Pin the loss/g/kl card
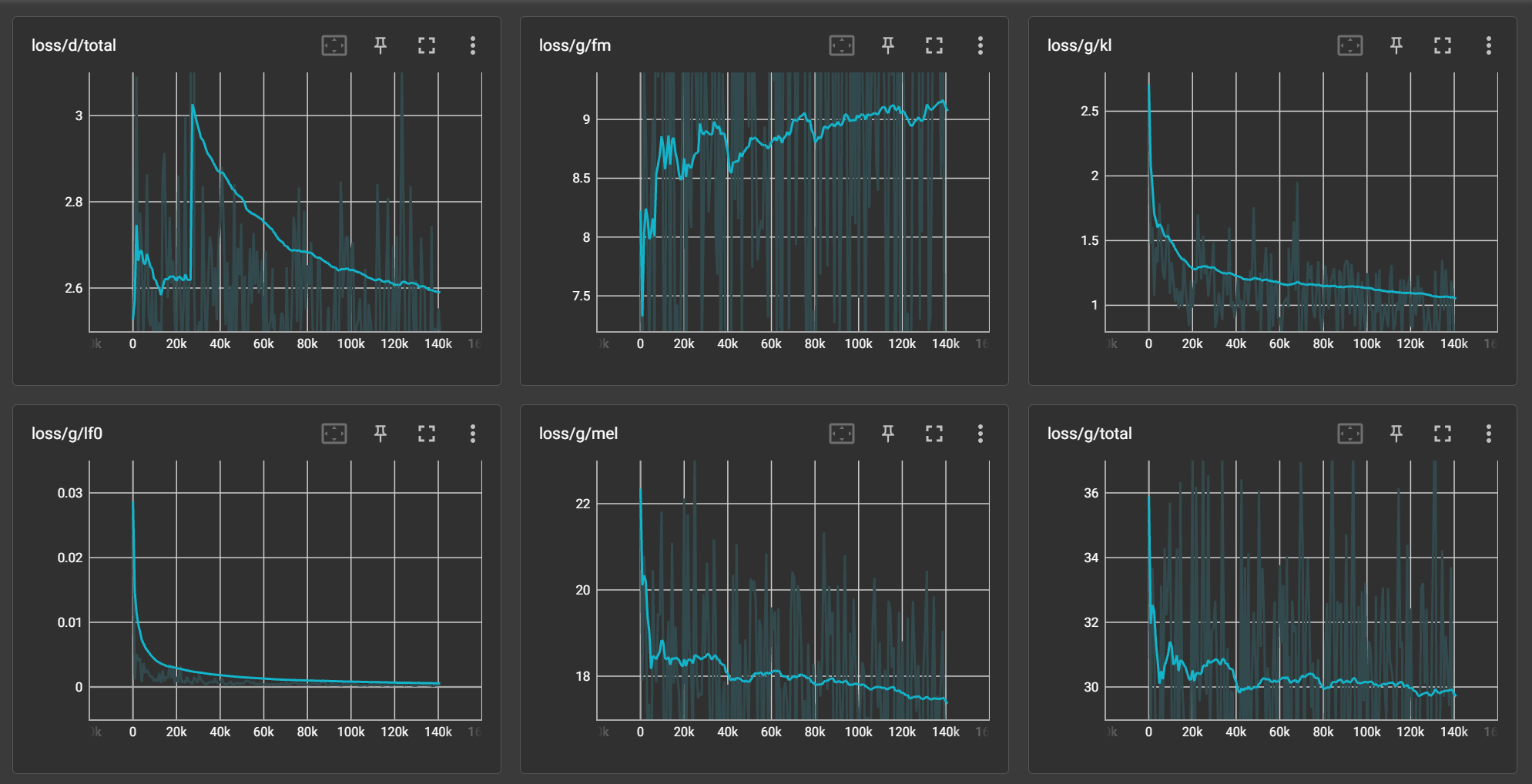The image size is (1532, 784). (1396, 45)
